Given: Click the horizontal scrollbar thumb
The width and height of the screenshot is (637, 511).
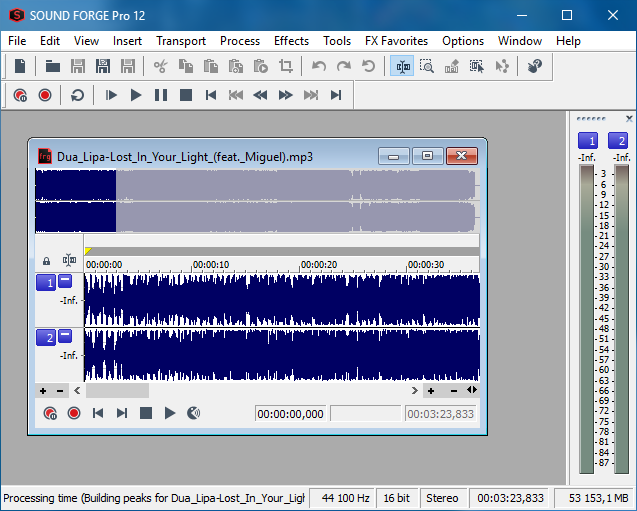Looking at the screenshot, I should click(x=117, y=391).
